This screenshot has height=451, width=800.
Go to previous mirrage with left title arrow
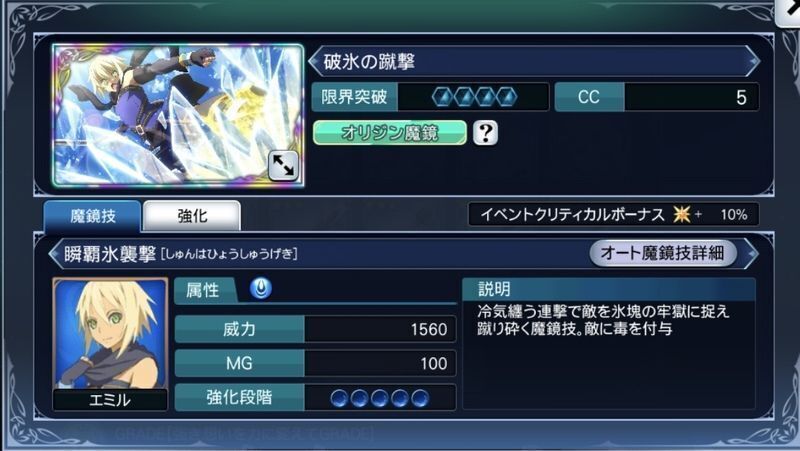coord(315,62)
